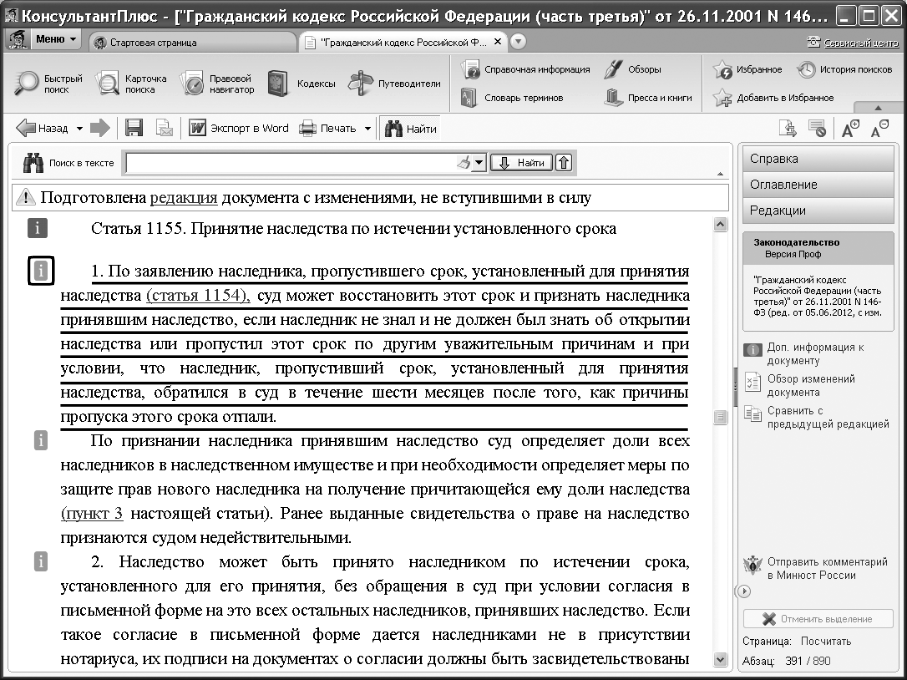Open info icon next to Статья 1155
This screenshot has width=907, height=680.
pyautogui.click(x=37, y=228)
